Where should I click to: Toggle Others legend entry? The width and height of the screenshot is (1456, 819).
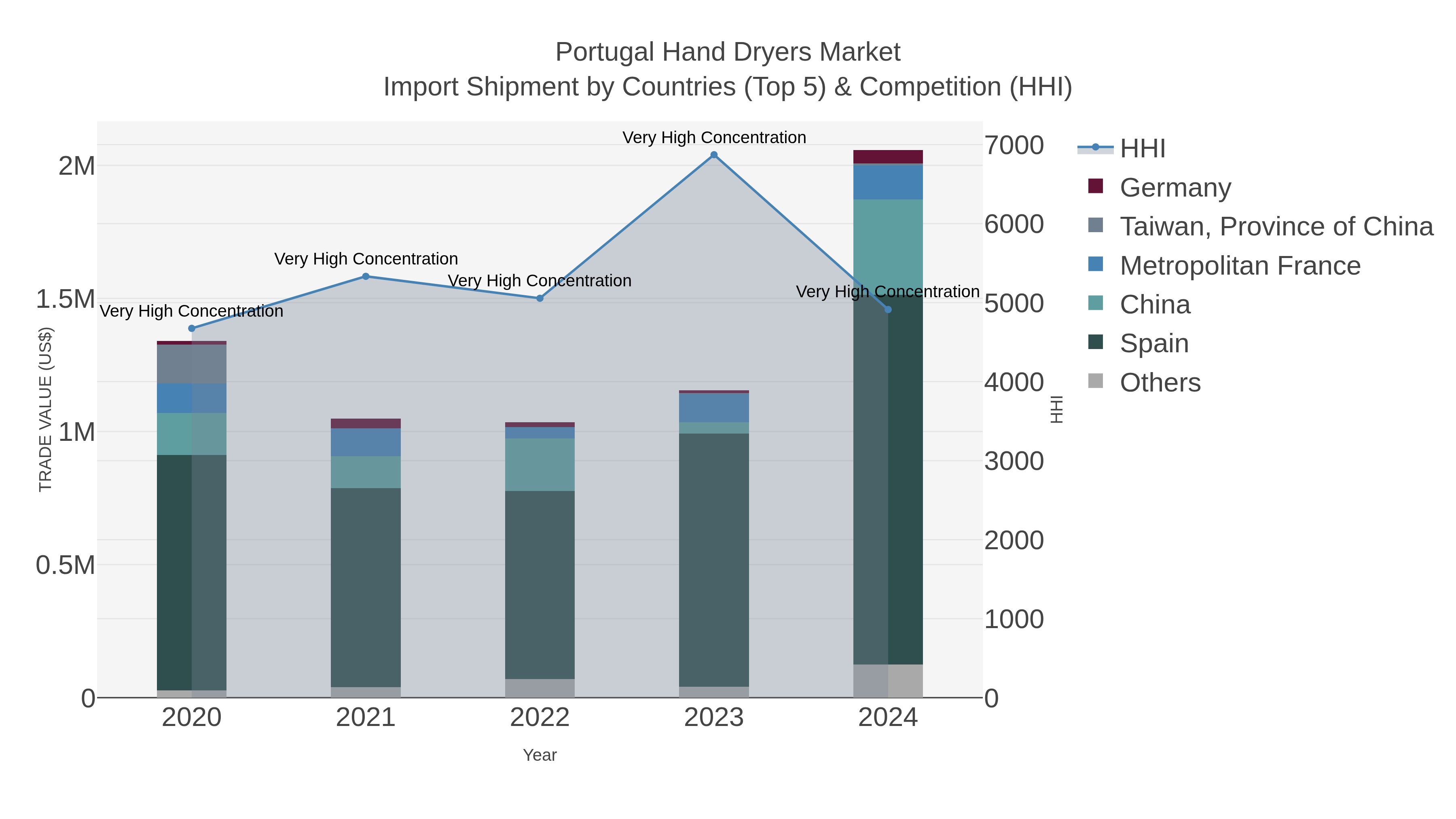(1145, 382)
